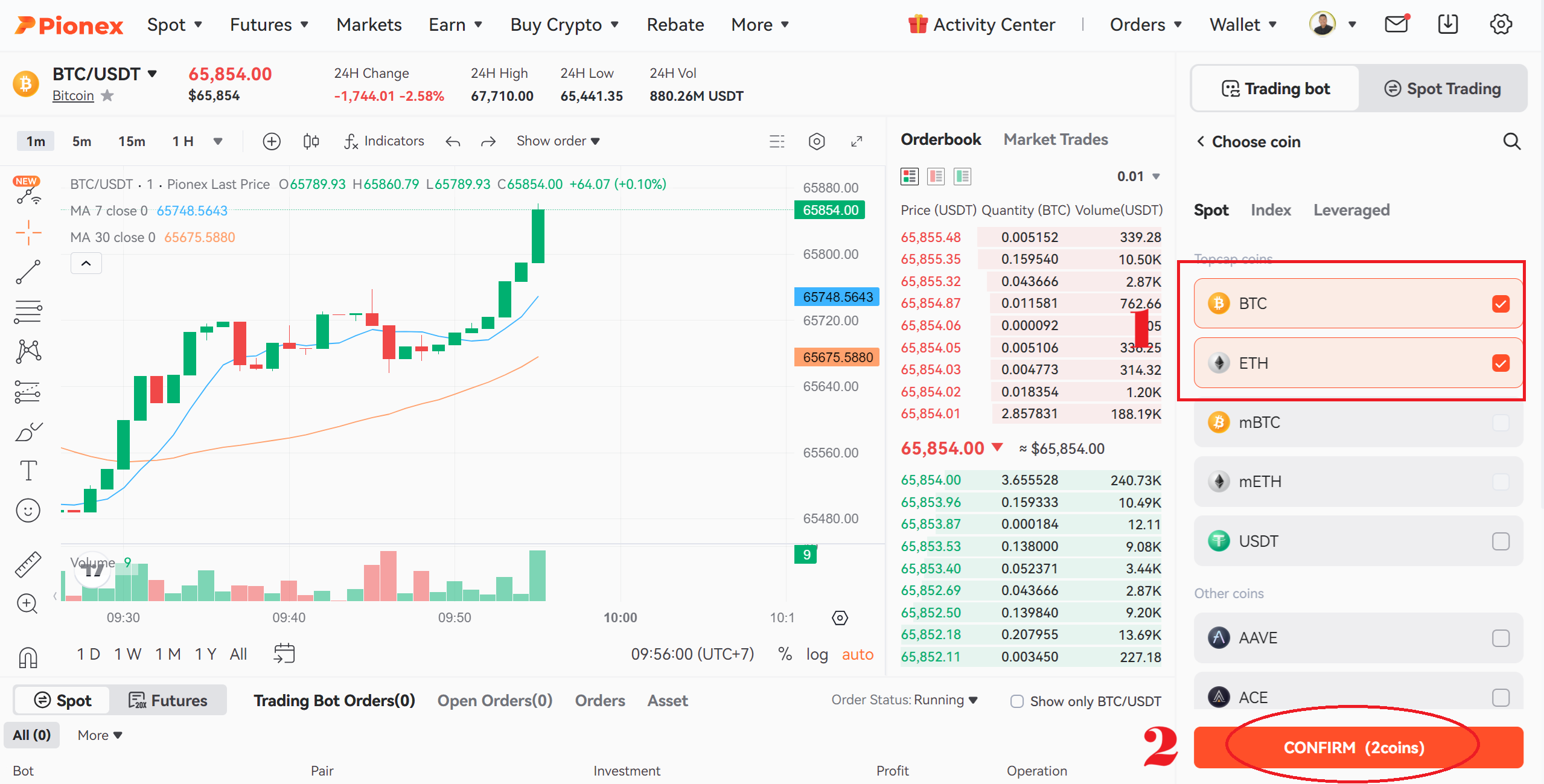Expand more timeframe options arrow
1544x784 pixels.
(218, 141)
